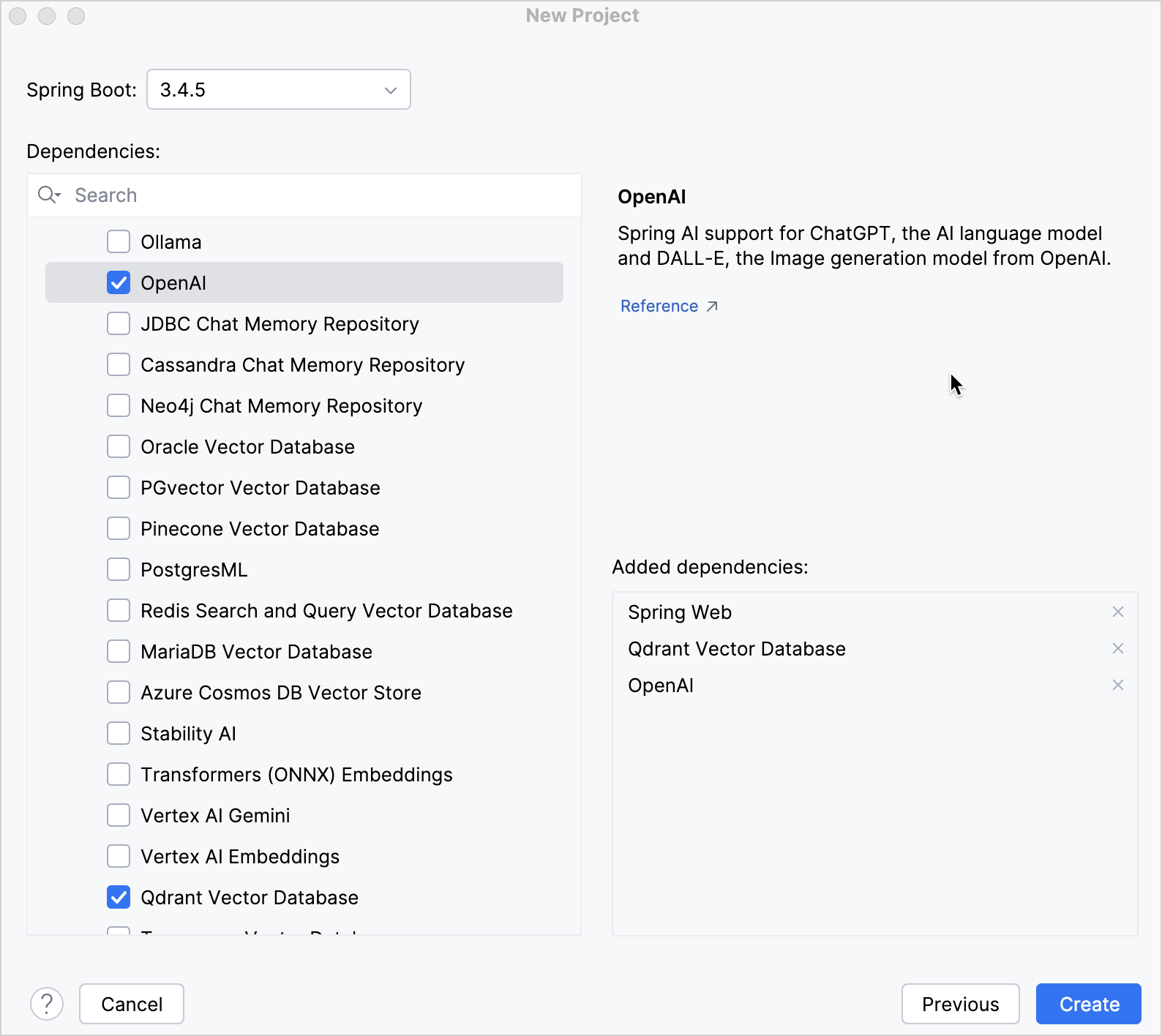
Task: Select Pinecone Vector Database list item
Action: tap(260, 528)
